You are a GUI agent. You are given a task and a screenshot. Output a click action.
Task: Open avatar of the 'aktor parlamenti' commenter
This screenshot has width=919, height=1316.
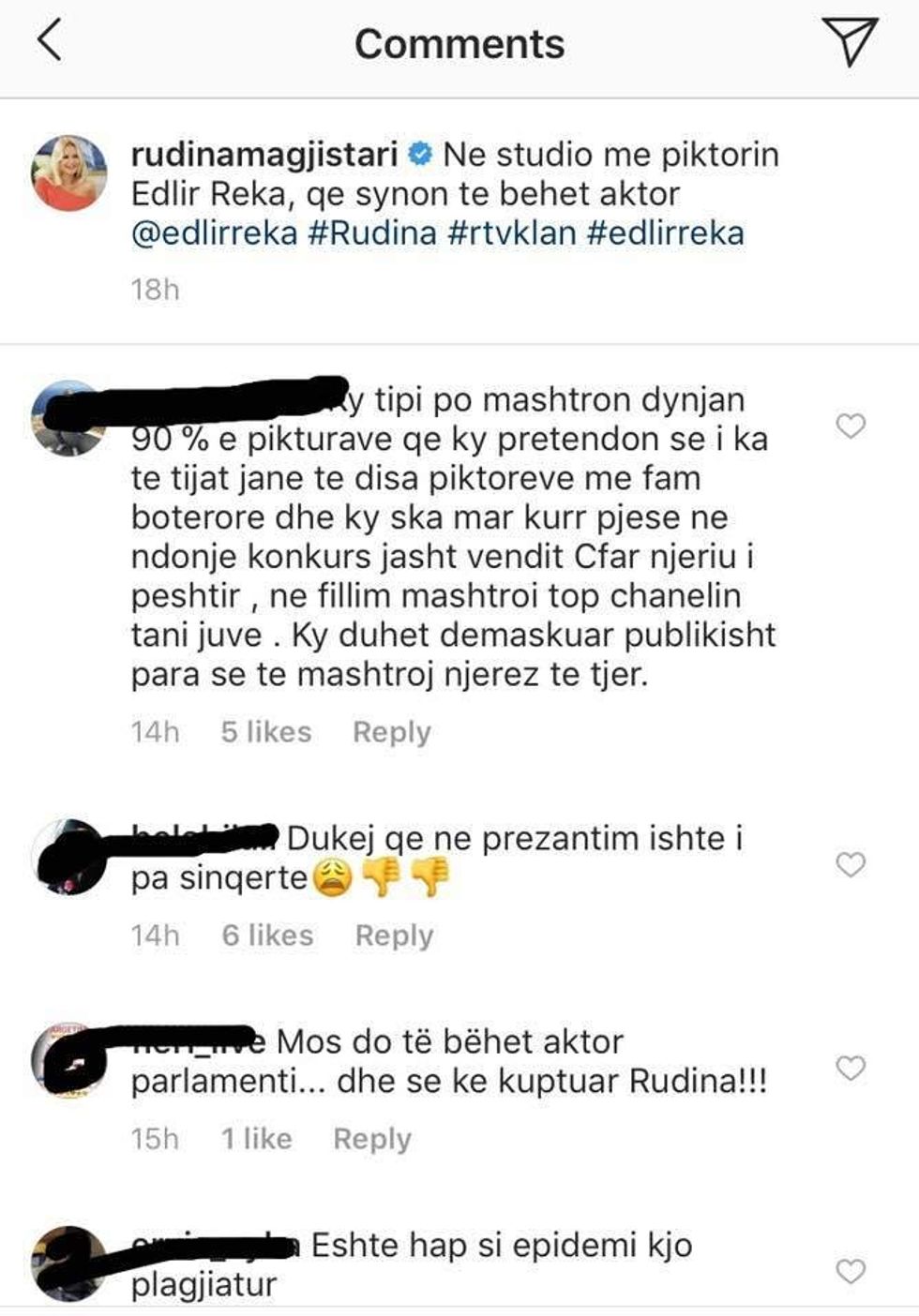point(69,1061)
